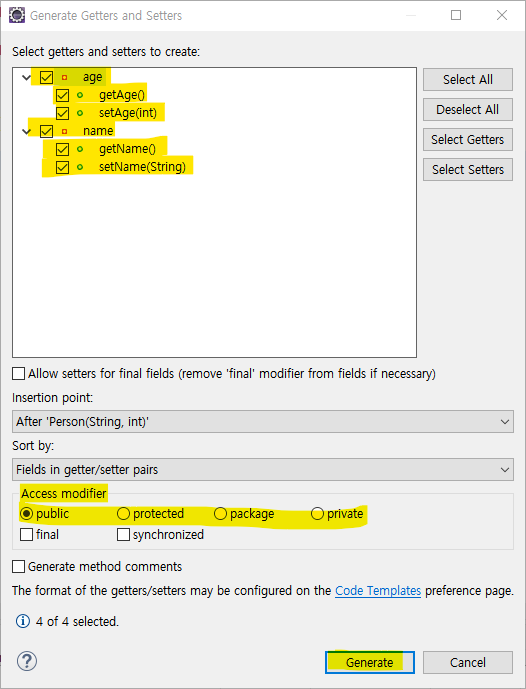Click the red field icon beside name
The width and height of the screenshot is (526, 689).
pos(64,131)
